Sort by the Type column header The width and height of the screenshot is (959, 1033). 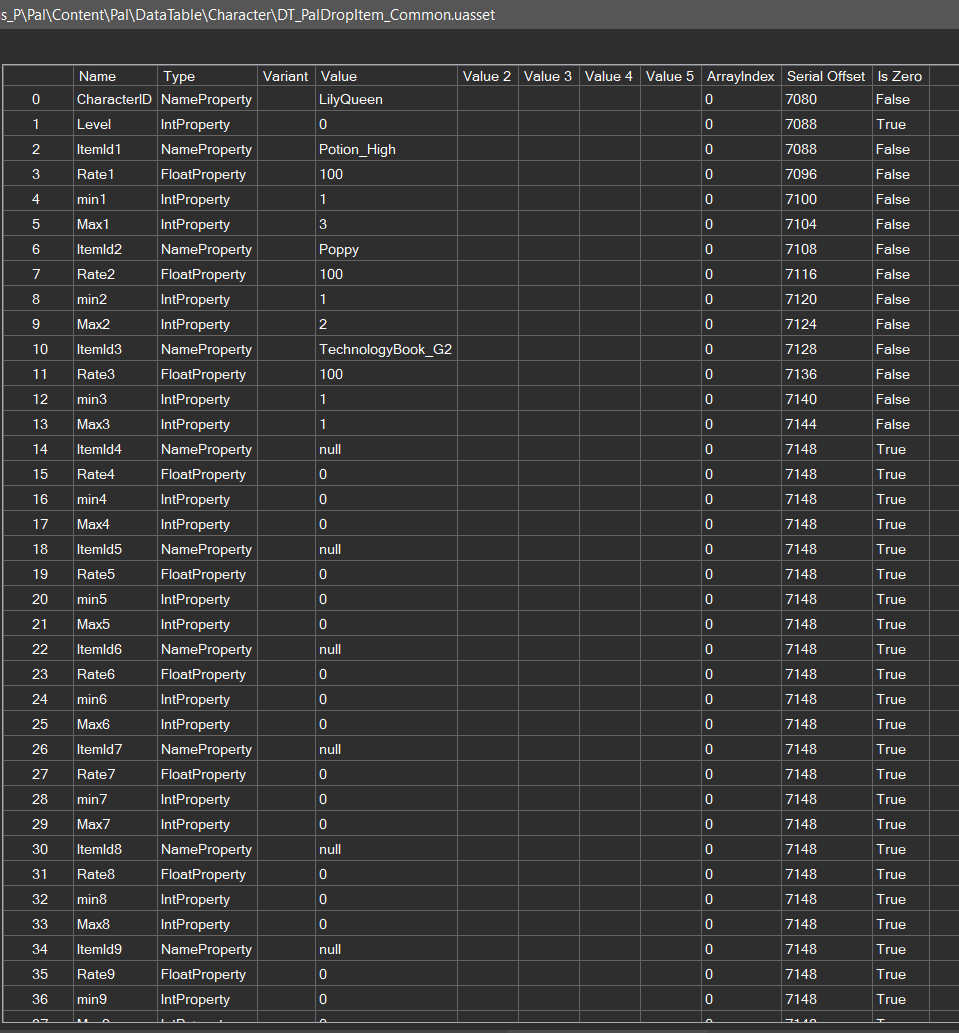point(207,76)
